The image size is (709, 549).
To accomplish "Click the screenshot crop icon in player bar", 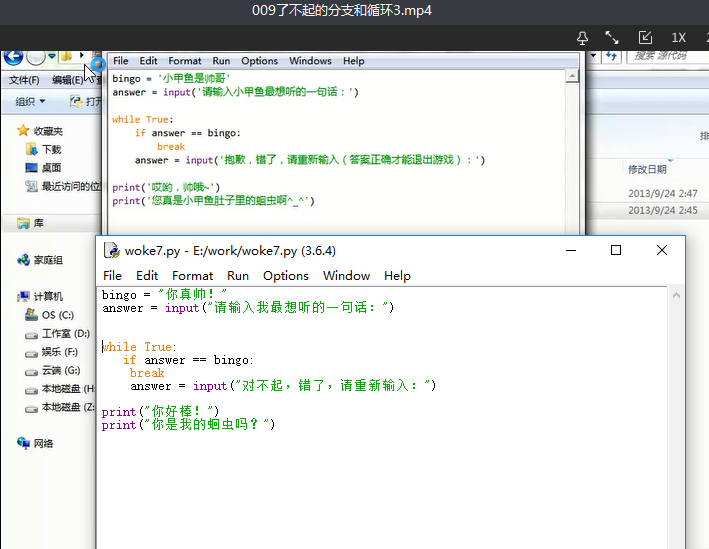I will (645, 37).
